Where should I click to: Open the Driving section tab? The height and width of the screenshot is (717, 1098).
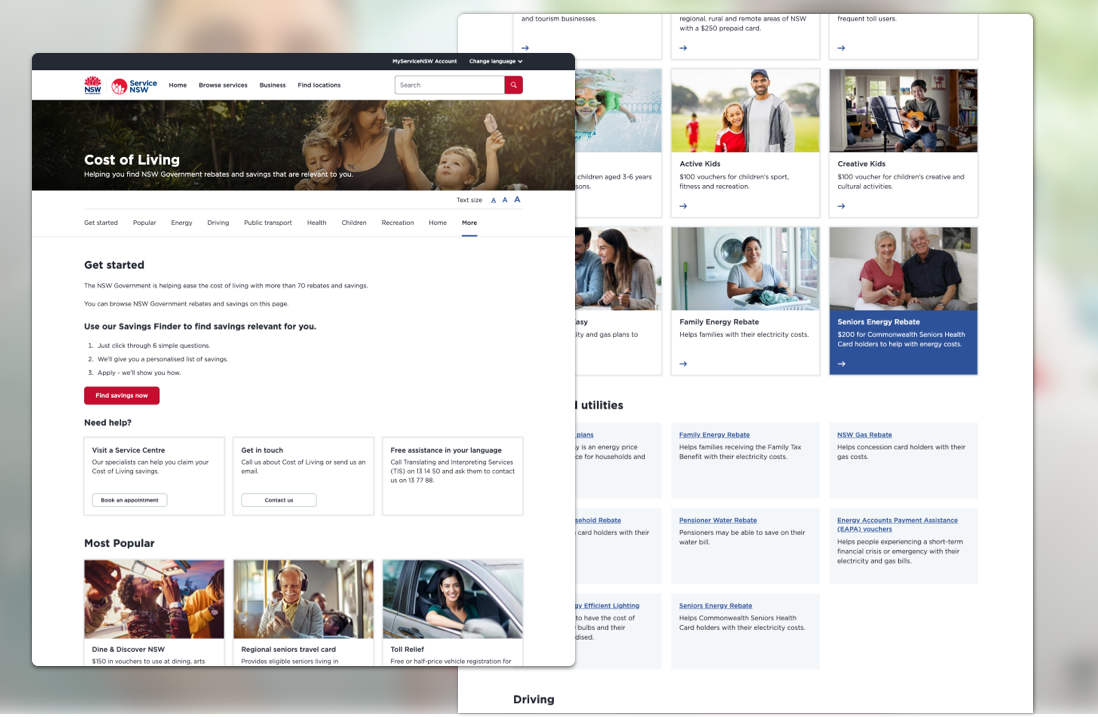(218, 222)
